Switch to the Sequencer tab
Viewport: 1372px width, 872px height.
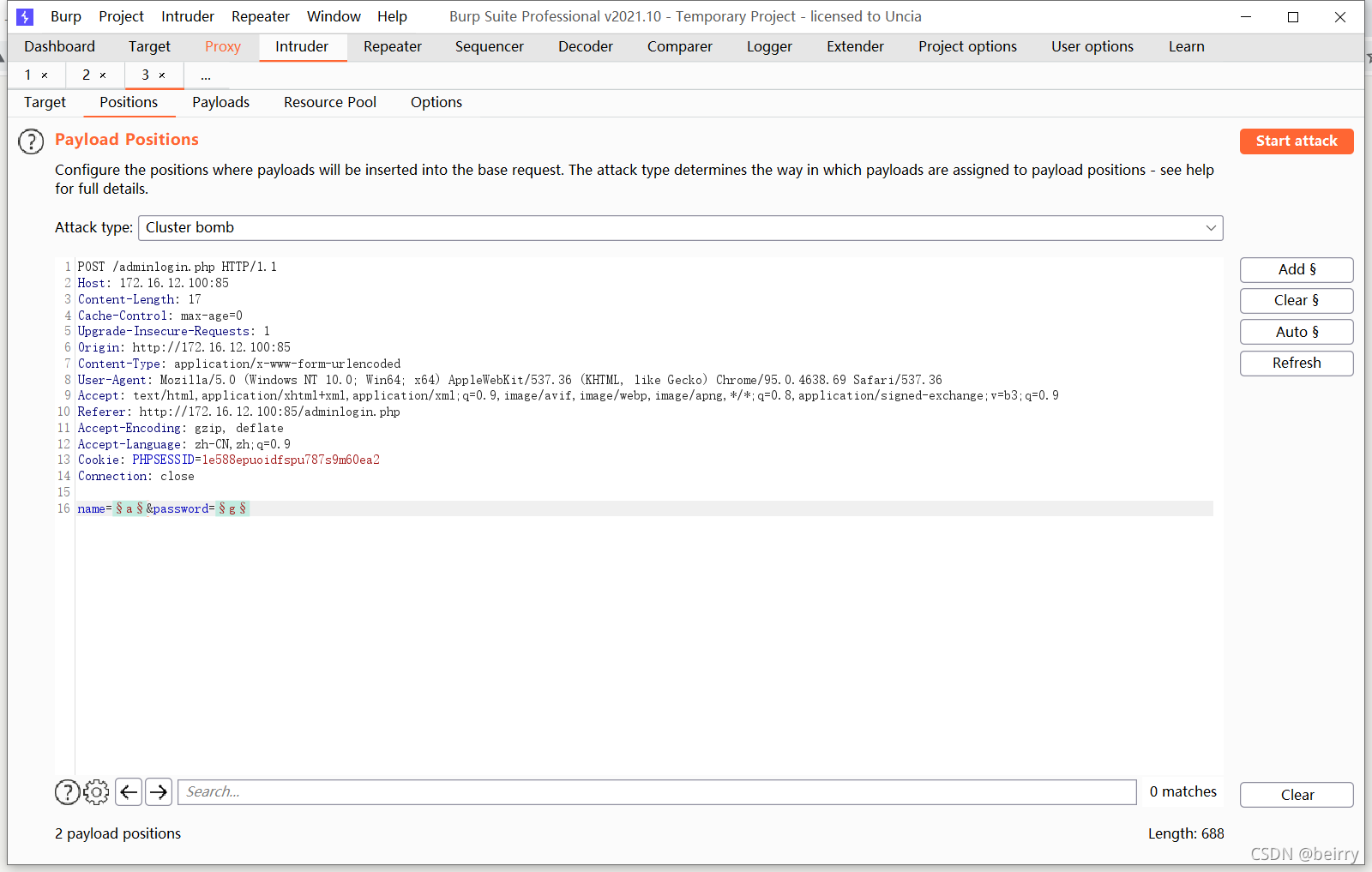coord(490,47)
